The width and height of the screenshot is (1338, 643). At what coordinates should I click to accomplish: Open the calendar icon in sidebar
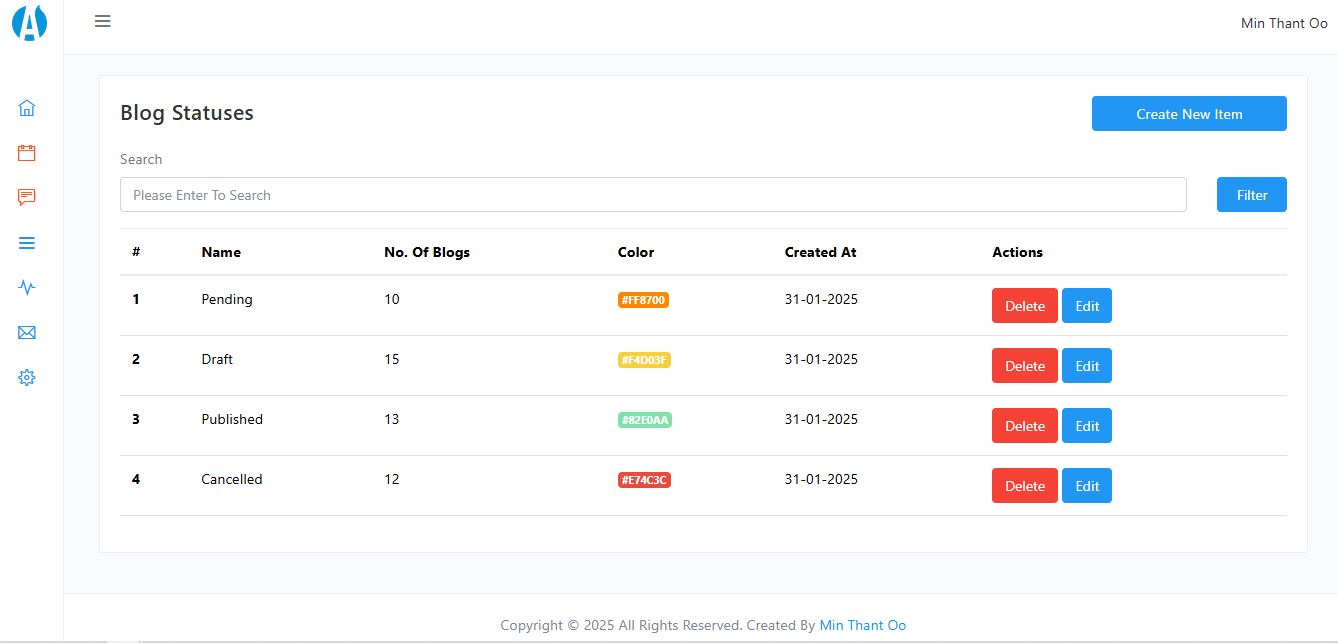point(27,153)
